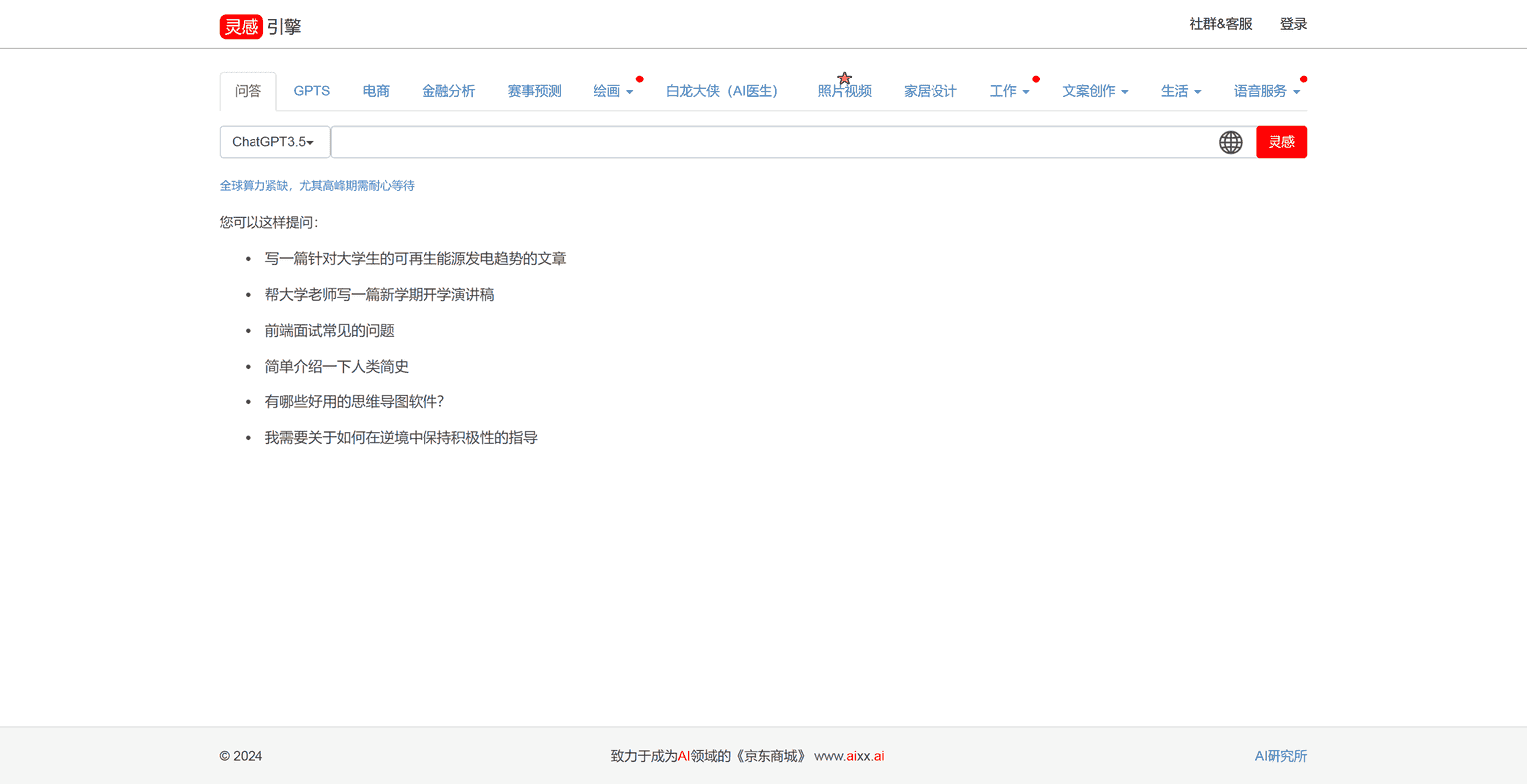
Task: Open the 社群&客服 link
Action: pos(1221,24)
